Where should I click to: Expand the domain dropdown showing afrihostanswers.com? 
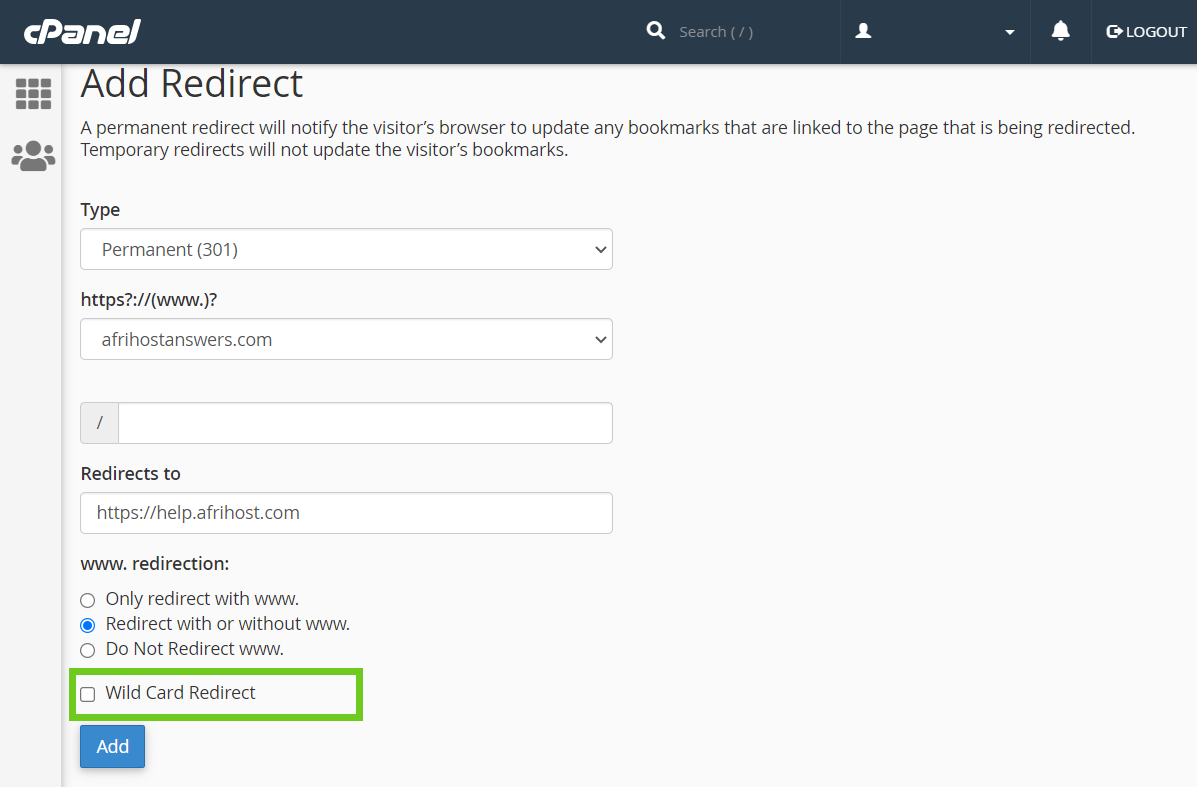pyautogui.click(x=346, y=339)
